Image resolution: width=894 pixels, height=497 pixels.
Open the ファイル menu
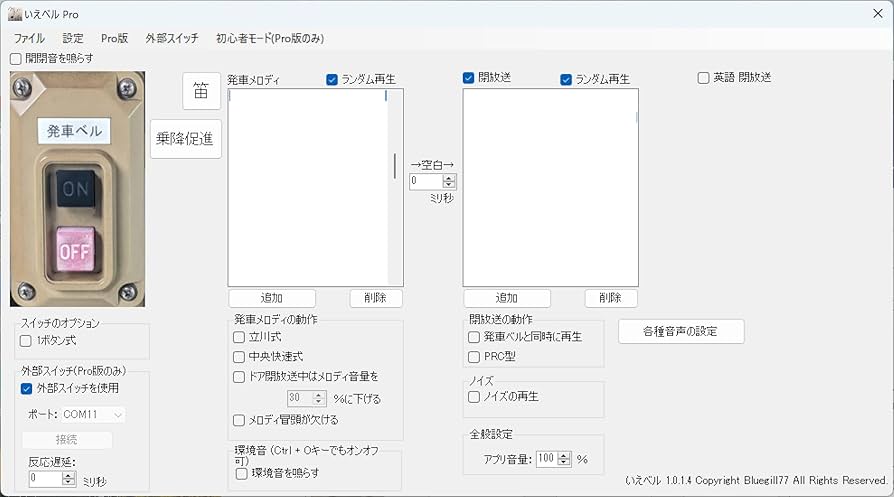29,38
